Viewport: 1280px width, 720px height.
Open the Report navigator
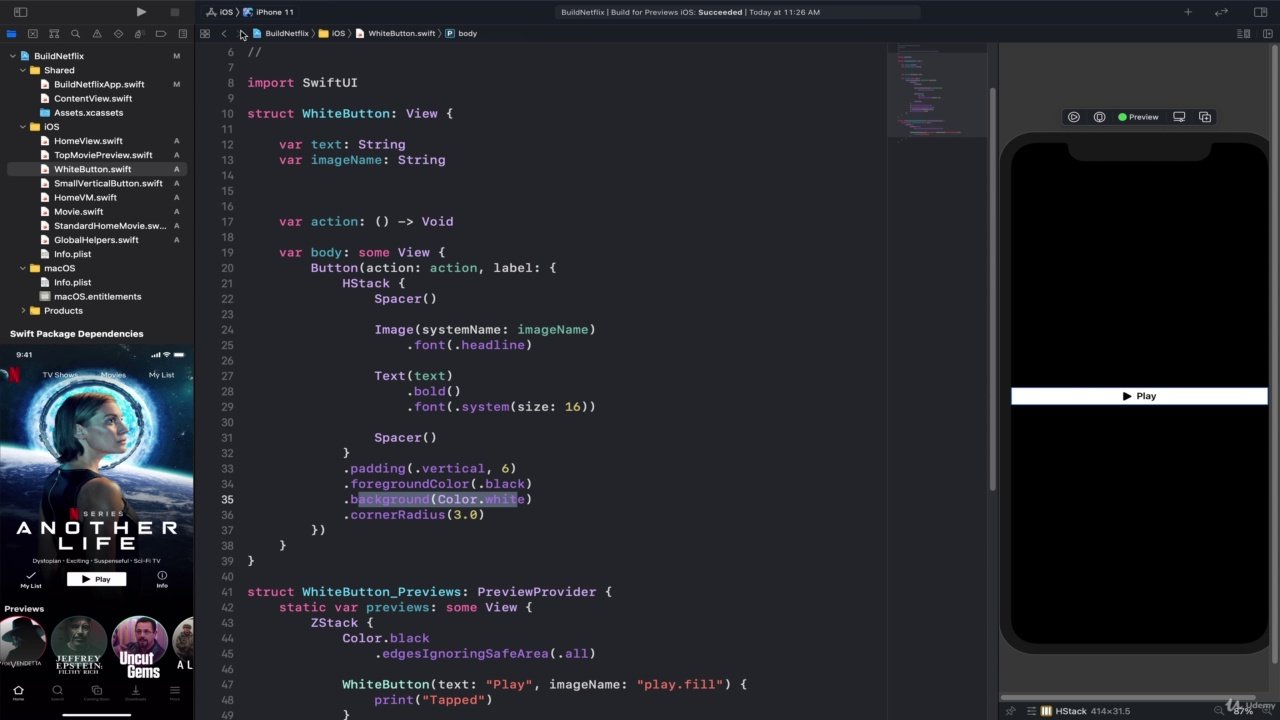point(183,34)
